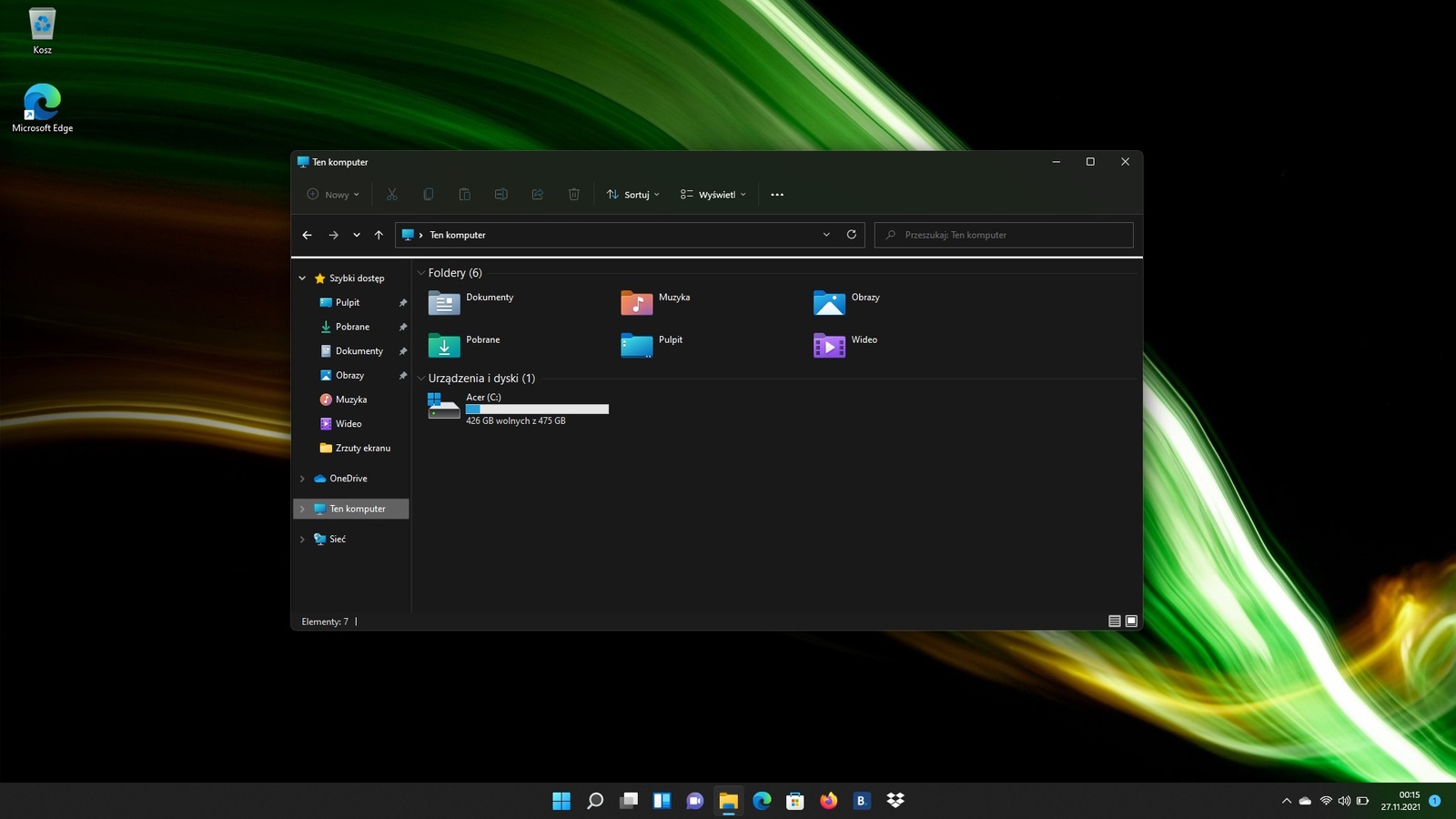The width and height of the screenshot is (1456, 819).
Task: Click the Acer (C:) storage usage bar
Action: click(536, 409)
